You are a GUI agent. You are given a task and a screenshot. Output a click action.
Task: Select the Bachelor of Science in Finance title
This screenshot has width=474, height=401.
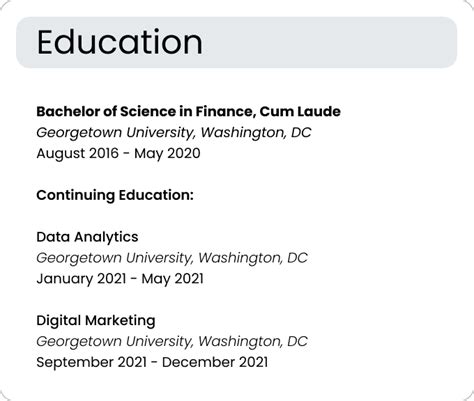pyautogui.click(x=188, y=111)
